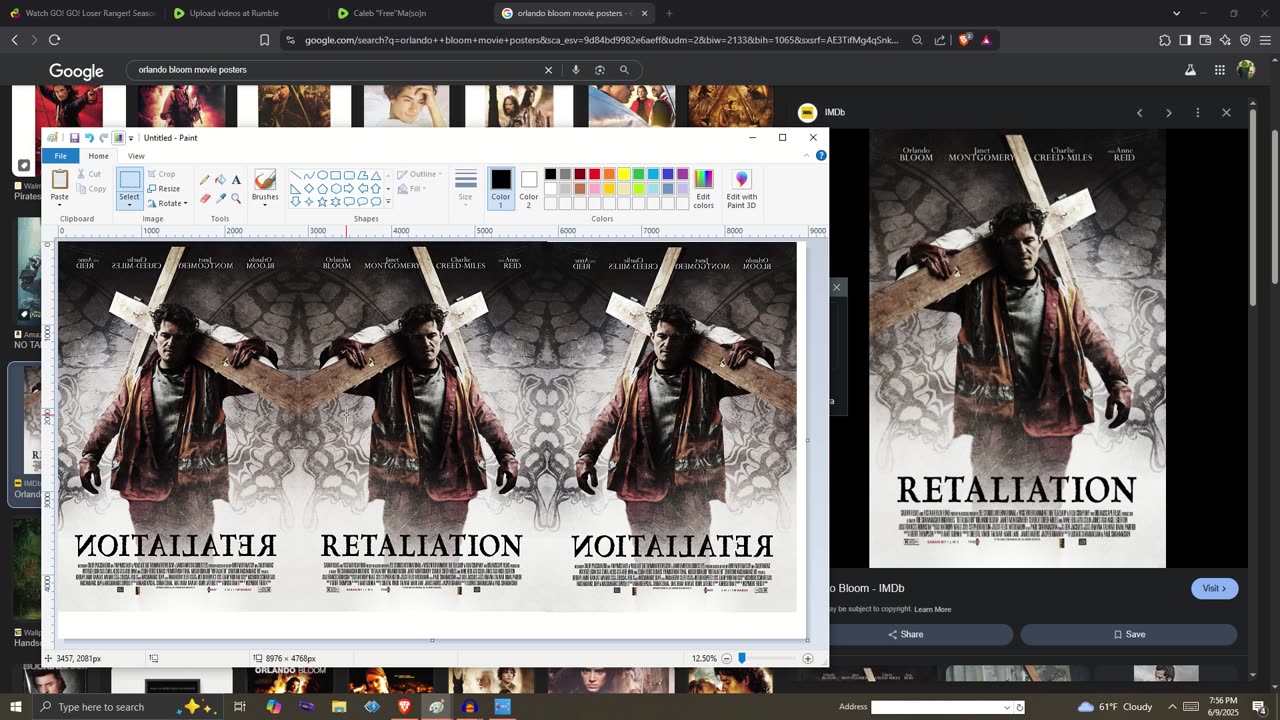Screen dimensions: 1280x720
Task: Collapse the Paint ribbon using the chevron
Action: (807, 156)
